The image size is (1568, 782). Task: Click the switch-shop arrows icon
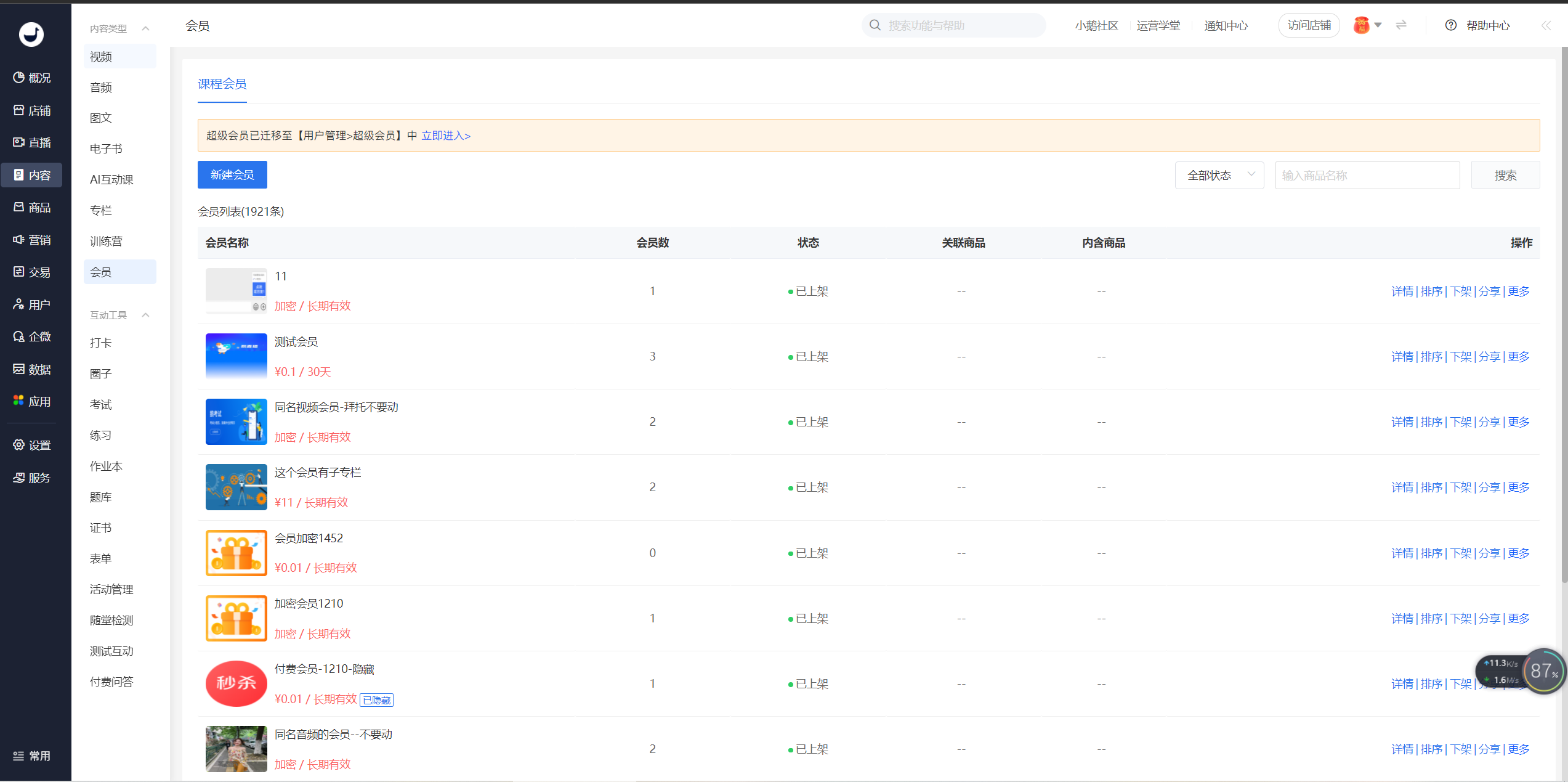click(x=1401, y=25)
